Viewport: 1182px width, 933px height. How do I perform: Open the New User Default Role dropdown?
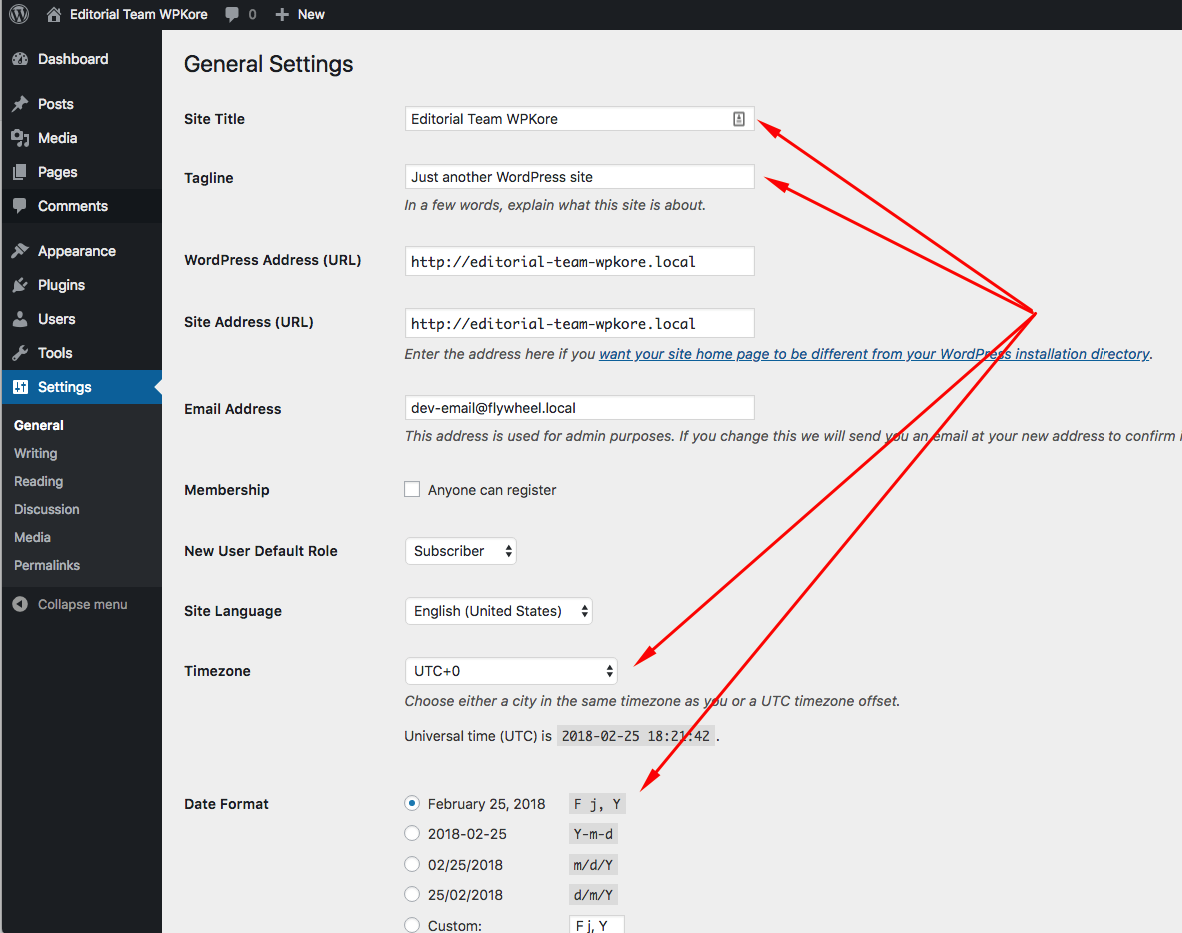point(461,551)
